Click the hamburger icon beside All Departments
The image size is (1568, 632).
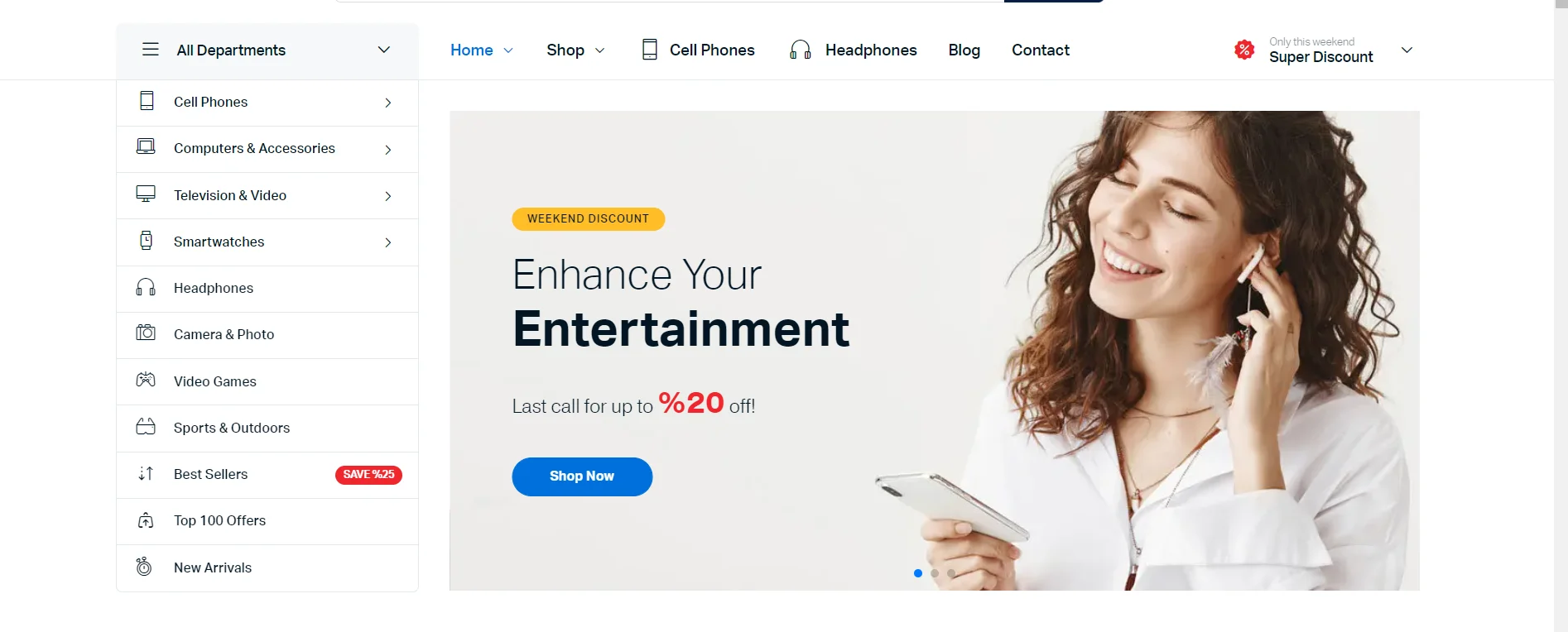[151, 50]
